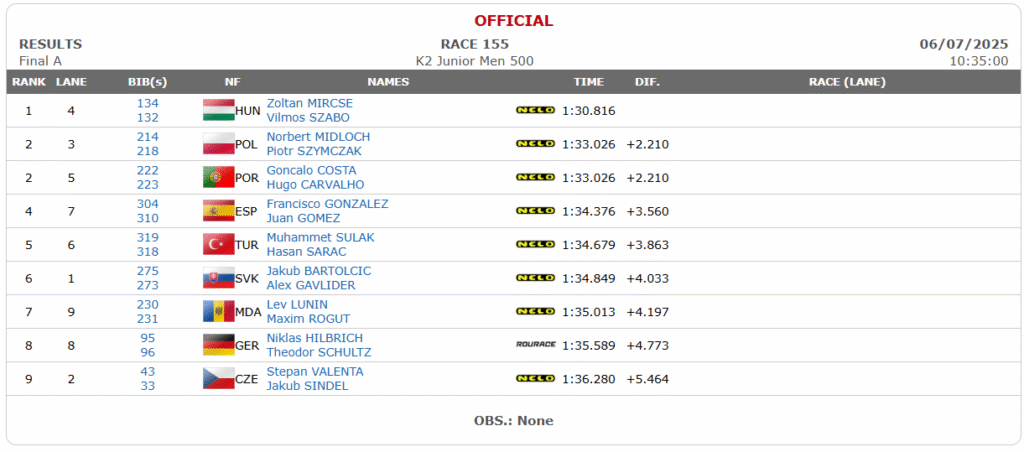Click the TIME column header

(588, 82)
